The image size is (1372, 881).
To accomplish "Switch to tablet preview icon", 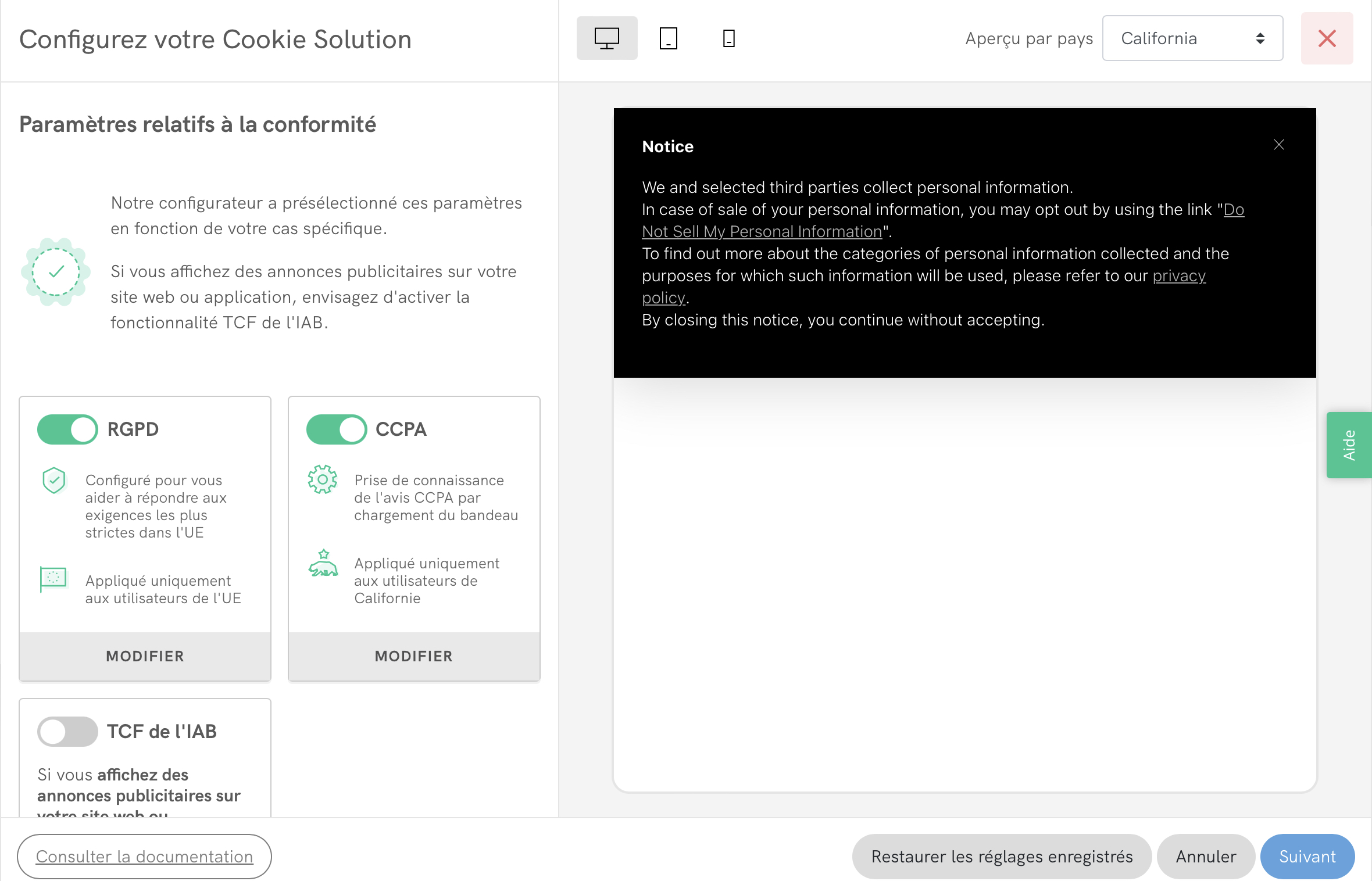I will tap(668, 38).
